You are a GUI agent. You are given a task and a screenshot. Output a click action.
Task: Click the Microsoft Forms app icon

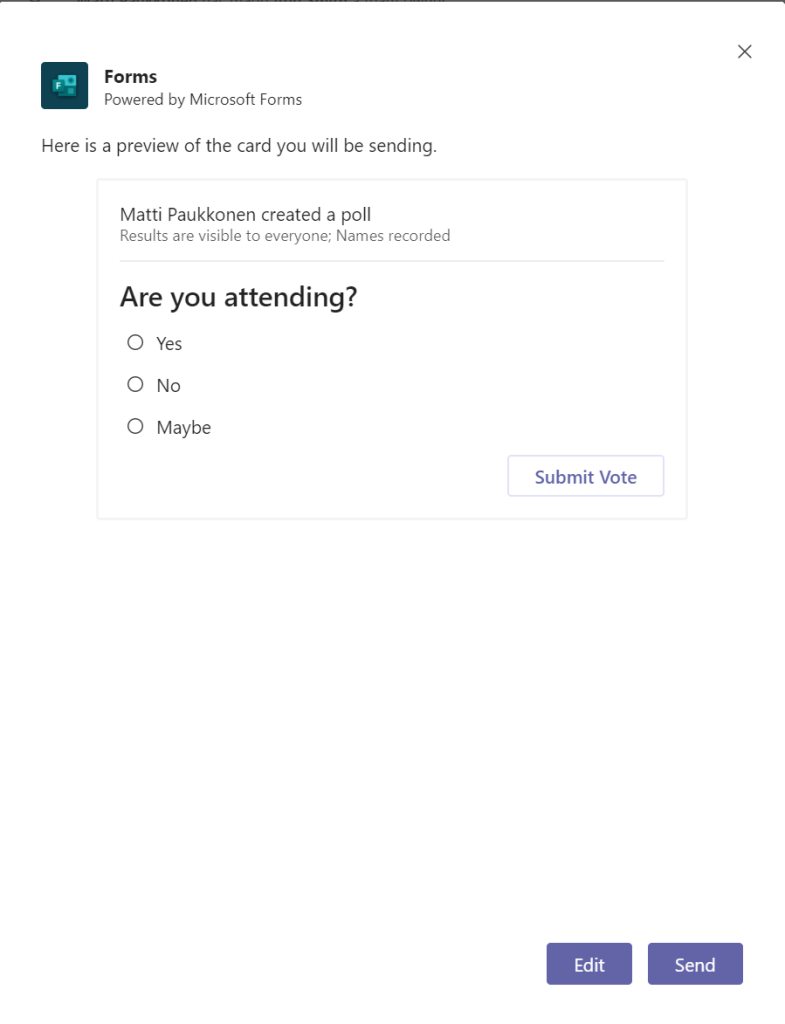point(64,85)
